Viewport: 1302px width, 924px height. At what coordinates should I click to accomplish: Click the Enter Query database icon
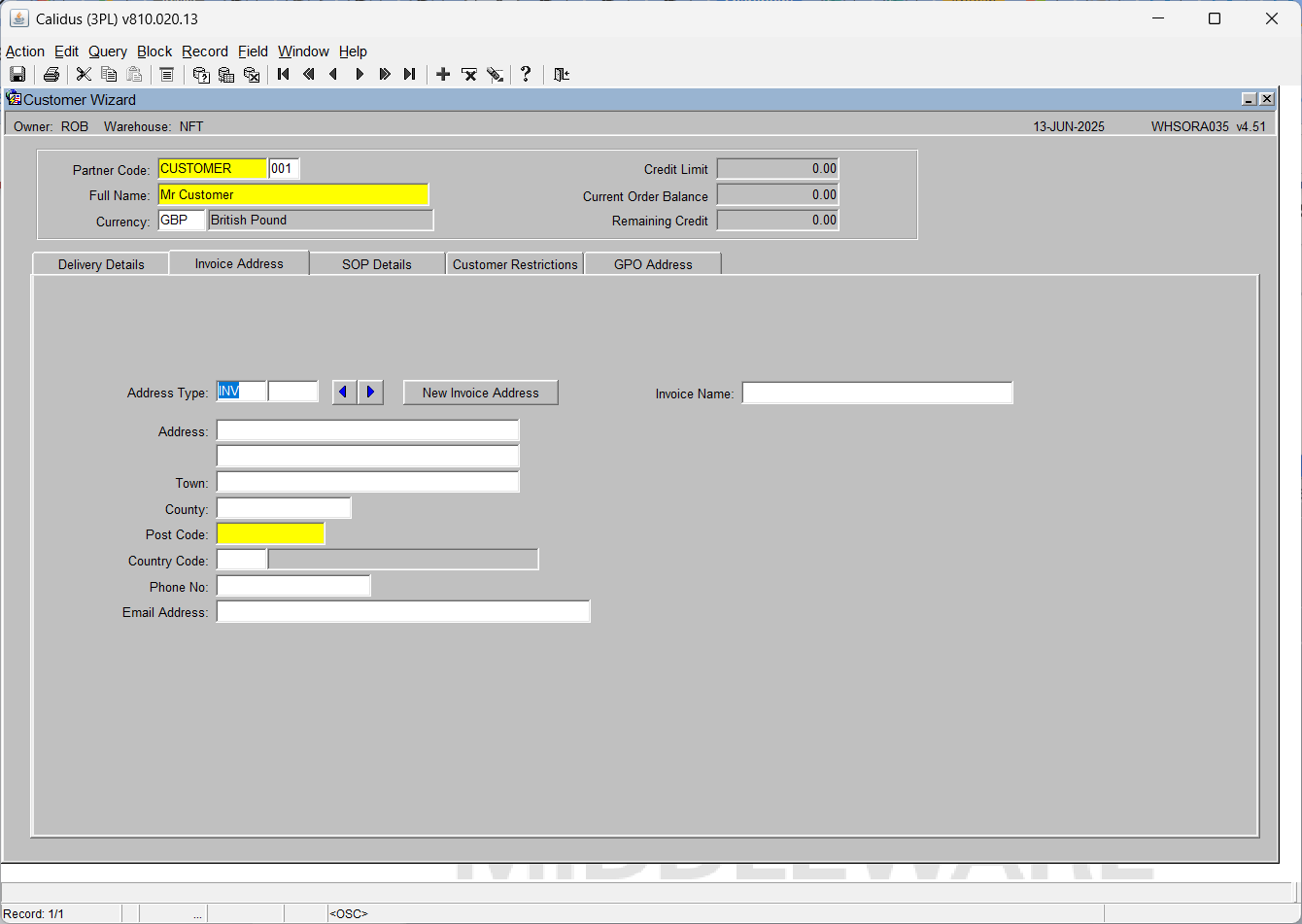coord(201,75)
